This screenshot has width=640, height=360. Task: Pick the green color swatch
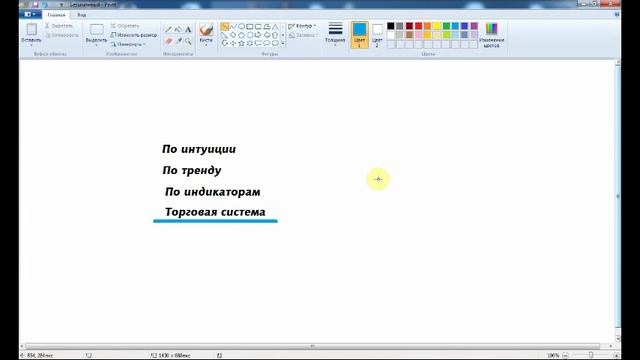[x=446, y=26]
